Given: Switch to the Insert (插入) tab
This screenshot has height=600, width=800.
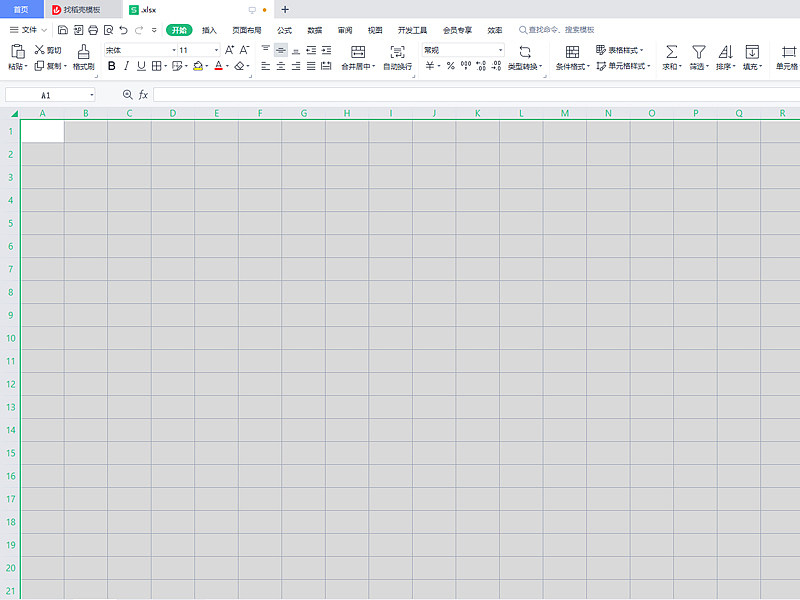Looking at the screenshot, I should coord(209,30).
